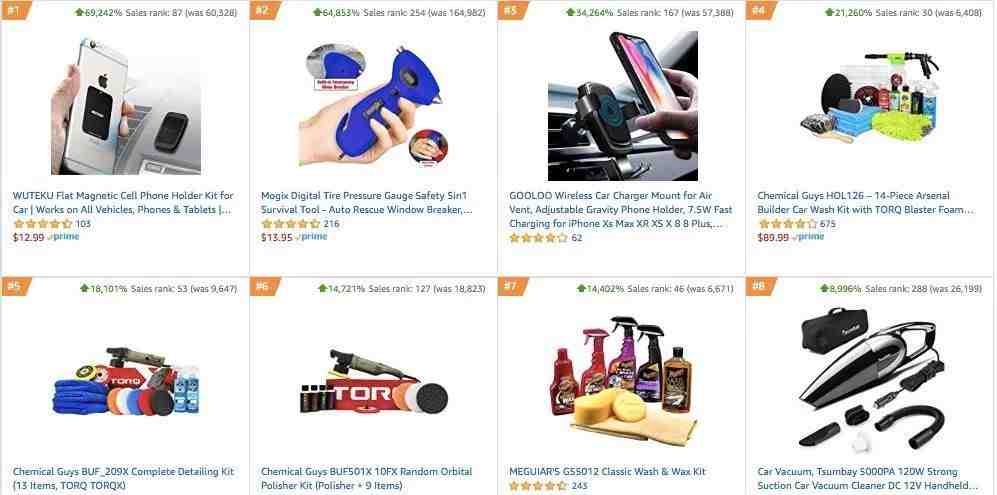The height and width of the screenshot is (495, 997).
Task: Click star rating for GOOLOO wireless charger
Action: tap(539, 238)
